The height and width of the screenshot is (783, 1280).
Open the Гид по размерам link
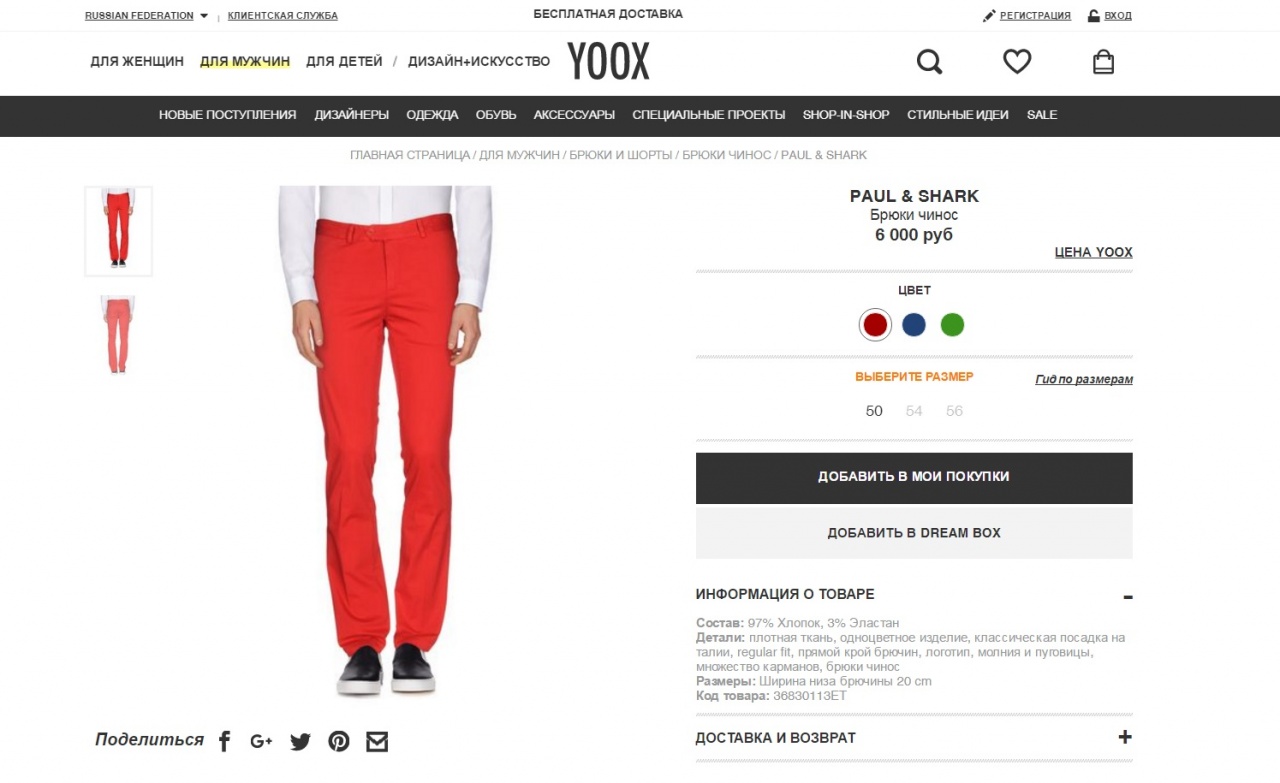tap(1084, 380)
